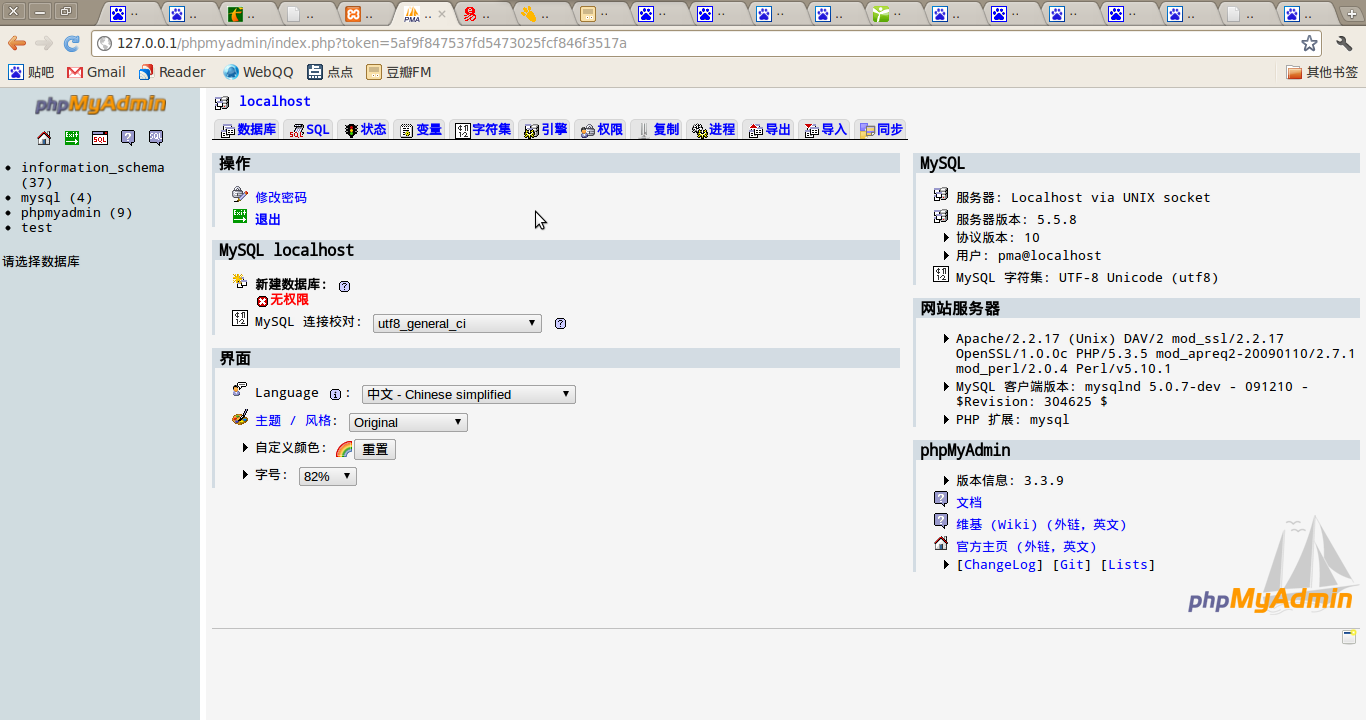Expand the 用户: pma@localhost triangle
Screen dimensions: 1366x720
947,255
